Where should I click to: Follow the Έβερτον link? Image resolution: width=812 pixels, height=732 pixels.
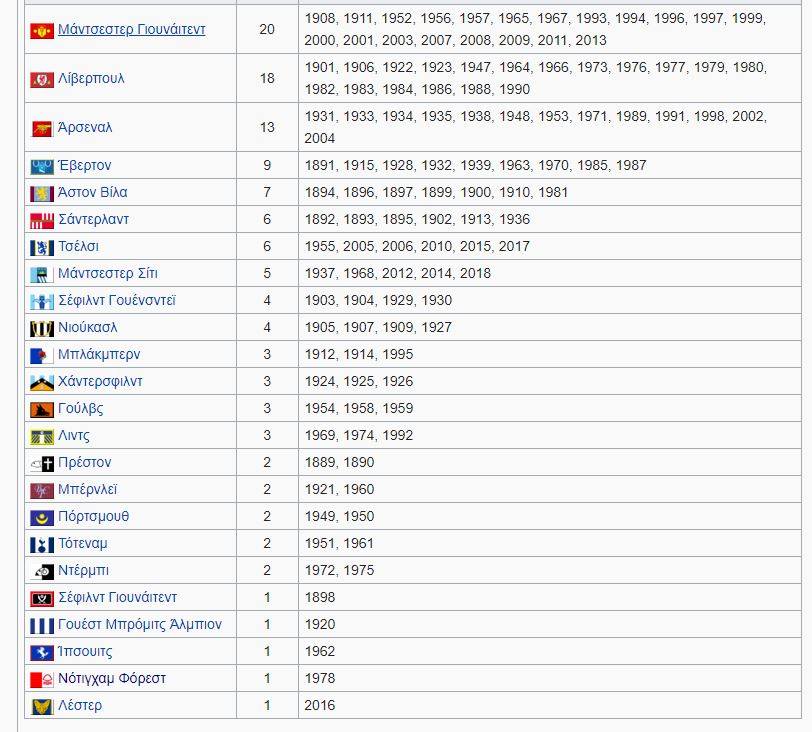pyautogui.click(x=85, y=165)
